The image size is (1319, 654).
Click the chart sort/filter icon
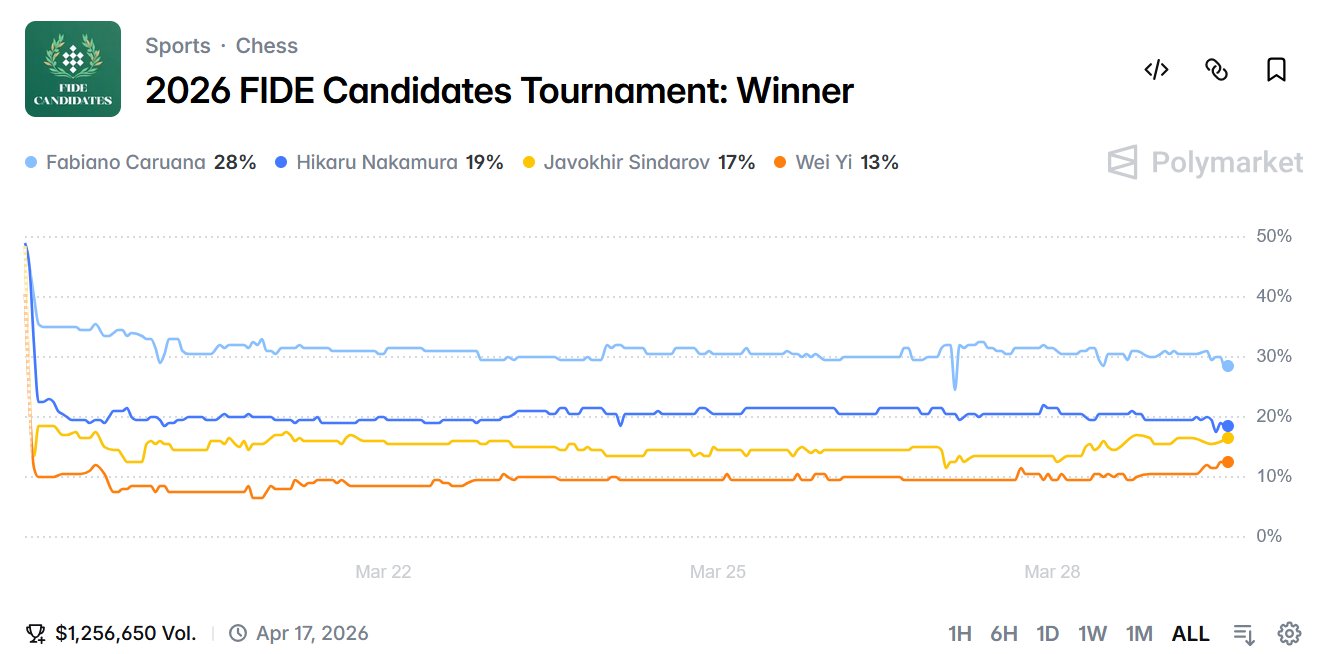1244,633
